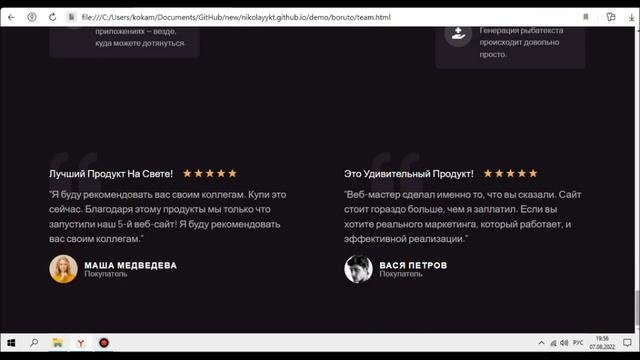The image size is (640, 360).
Task: Click Вася Петров's avatar photo
Action: [358, 269]
